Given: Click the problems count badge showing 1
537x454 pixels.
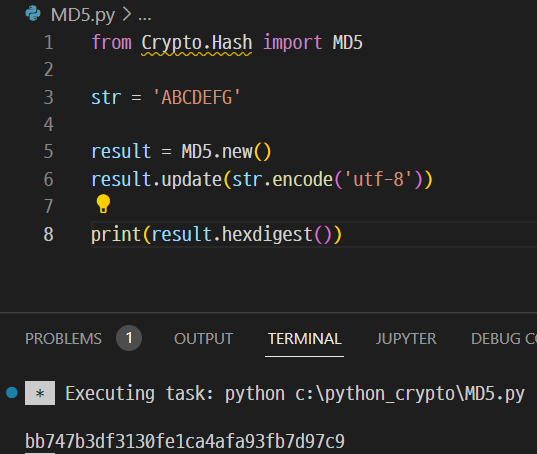Looking at the screenshot, I should point(129,338).
